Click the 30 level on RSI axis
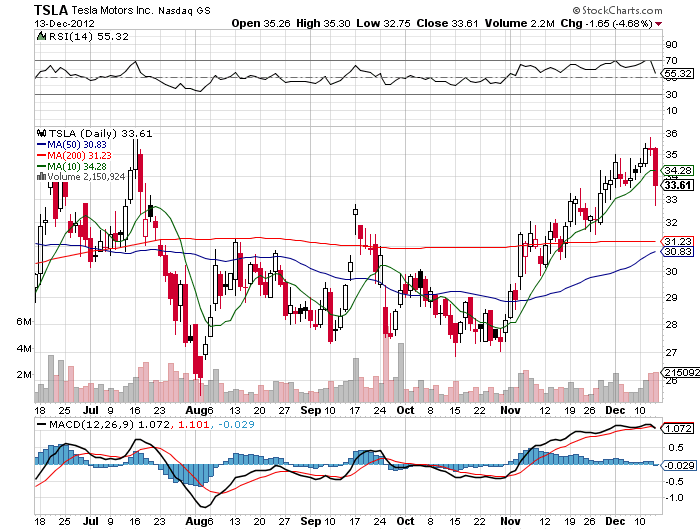Viewport: 700px width, 530px height. [x=671, y=94]
